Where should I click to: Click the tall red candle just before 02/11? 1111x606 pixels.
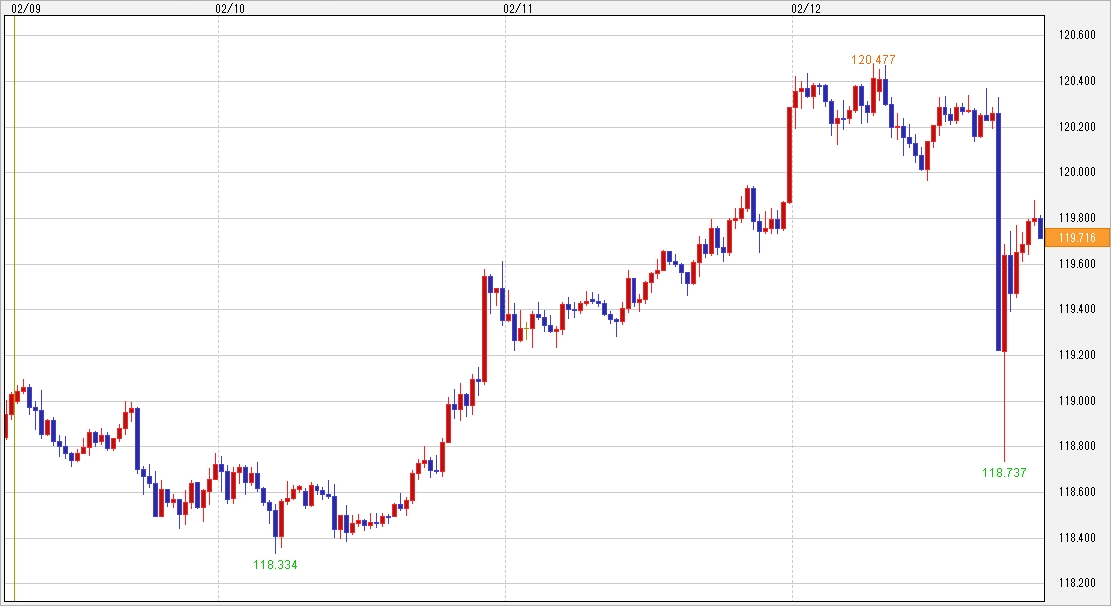point(485,328)
